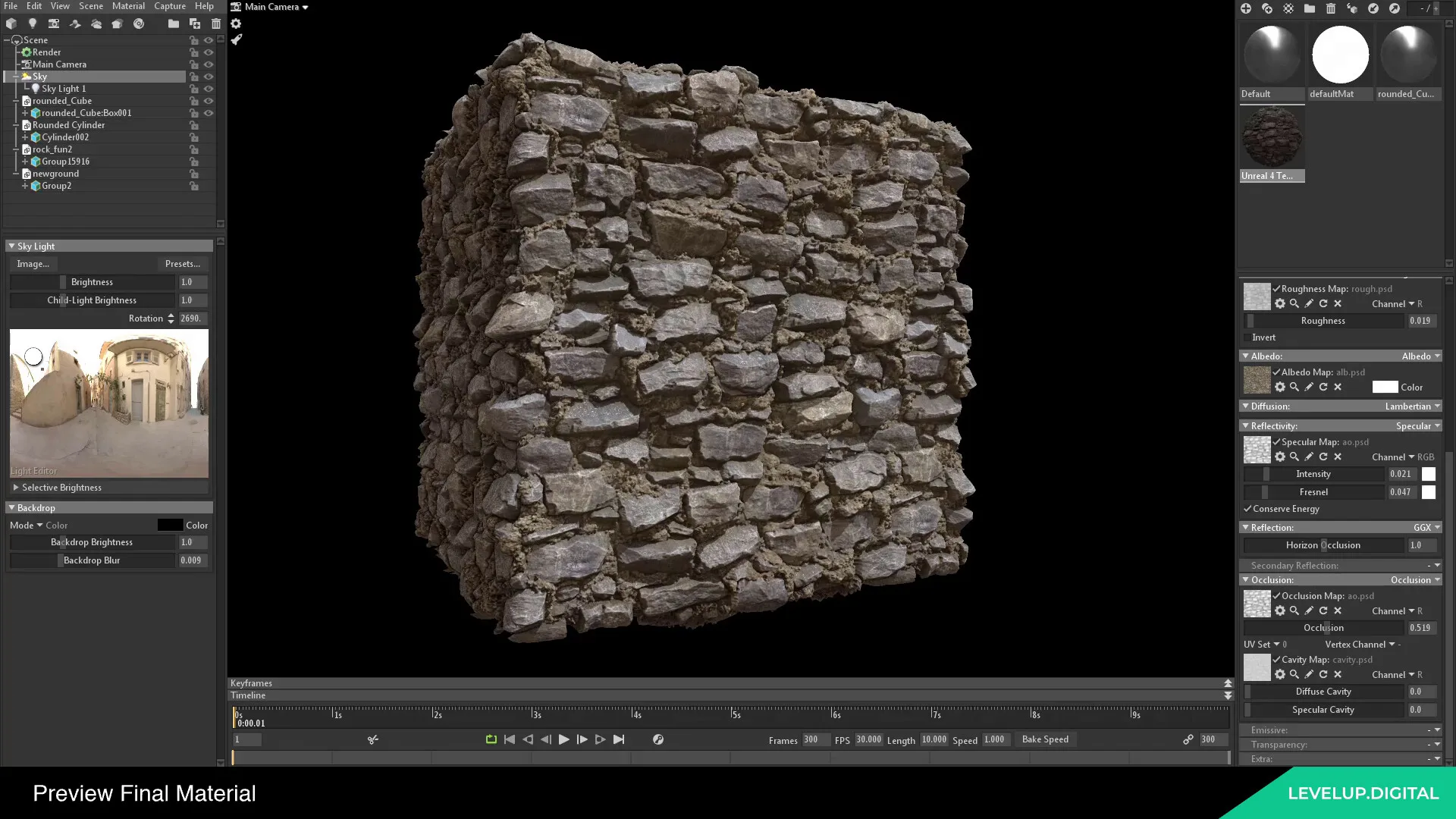
Task: Open Reflectivity Specular model dropdown
Action: tap(1417, 426)
